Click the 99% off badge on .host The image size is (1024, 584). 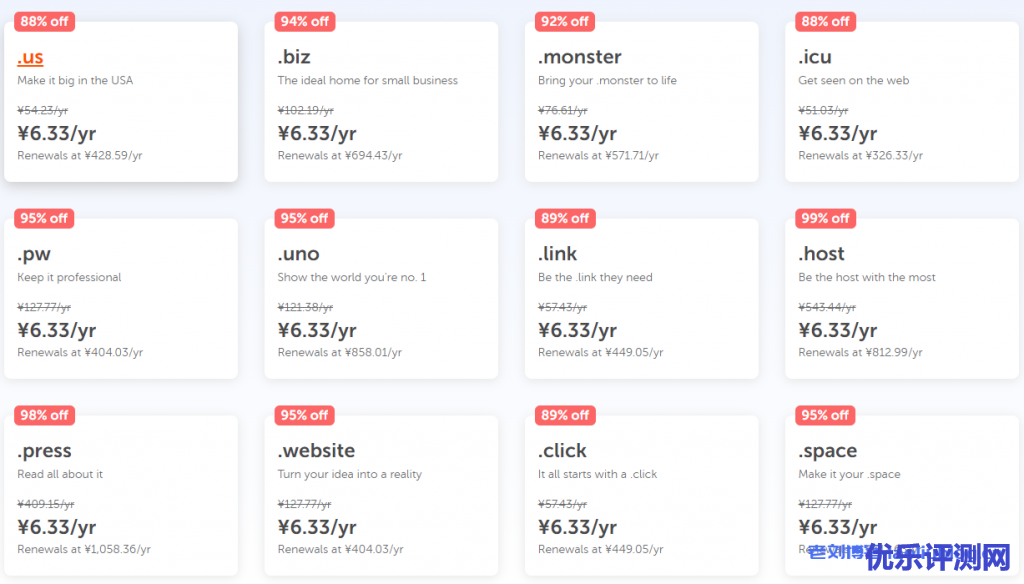point(825,218)
